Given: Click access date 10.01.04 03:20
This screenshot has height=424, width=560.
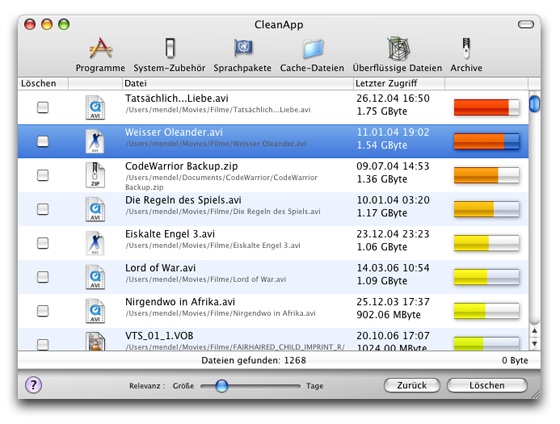Looking at the screenshot, I should tap(393, 200).
